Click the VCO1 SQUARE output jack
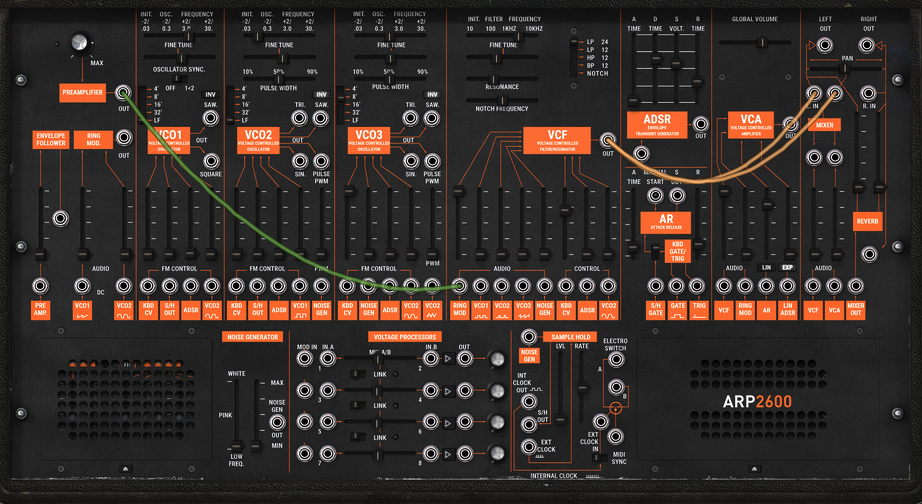This screenshot has height=504, width=922. click(211, 161)
